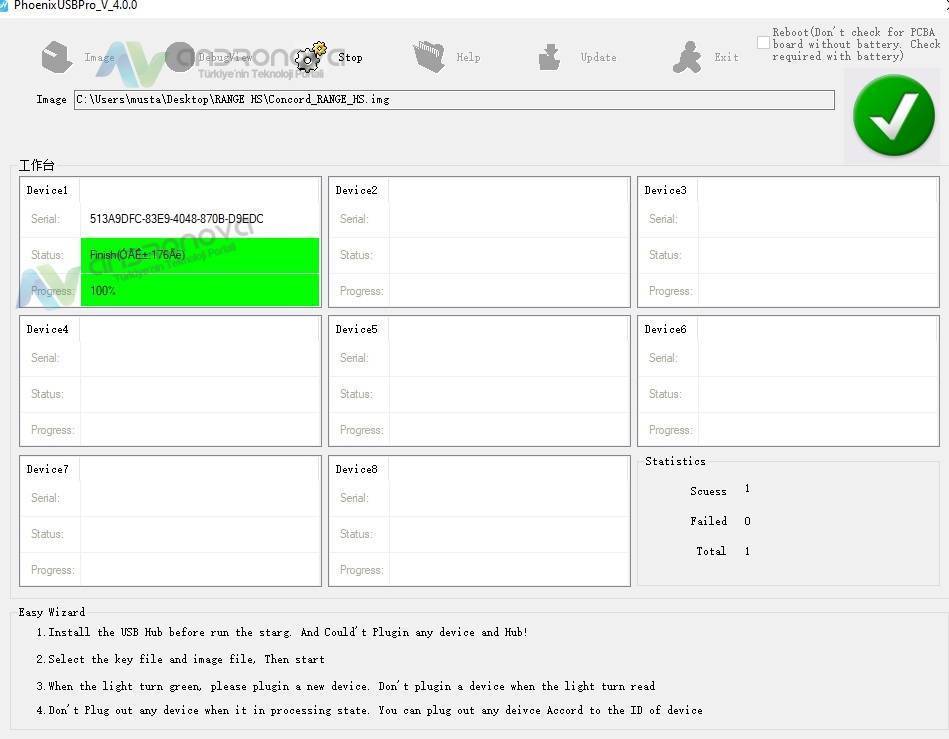Click the Device8 header label
The image size is (949, 739).
click(356, 469)
